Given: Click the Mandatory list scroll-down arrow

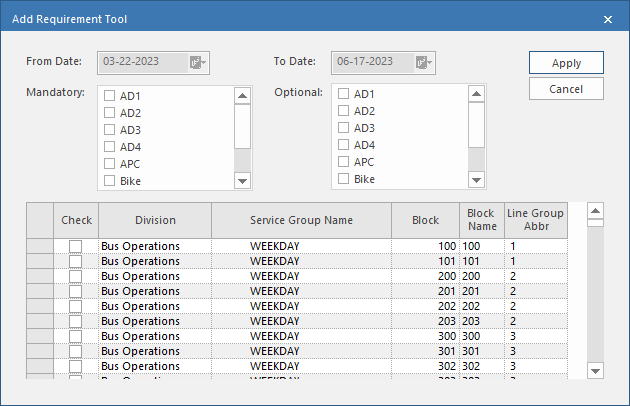Looking at the screenshot, I should pyautogui.click(x=242, y=181).
